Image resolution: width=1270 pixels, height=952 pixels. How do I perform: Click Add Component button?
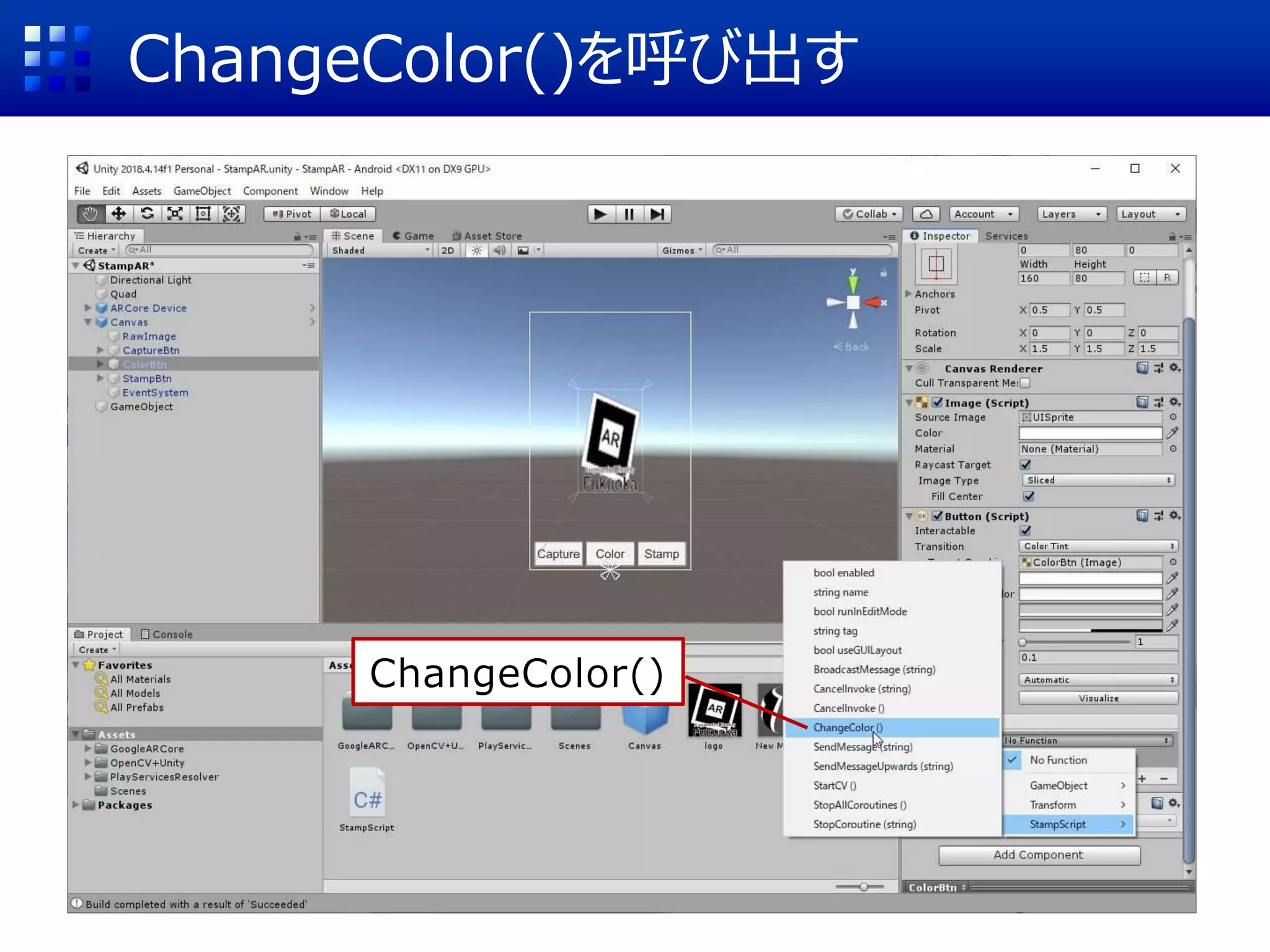(1039, 855)
